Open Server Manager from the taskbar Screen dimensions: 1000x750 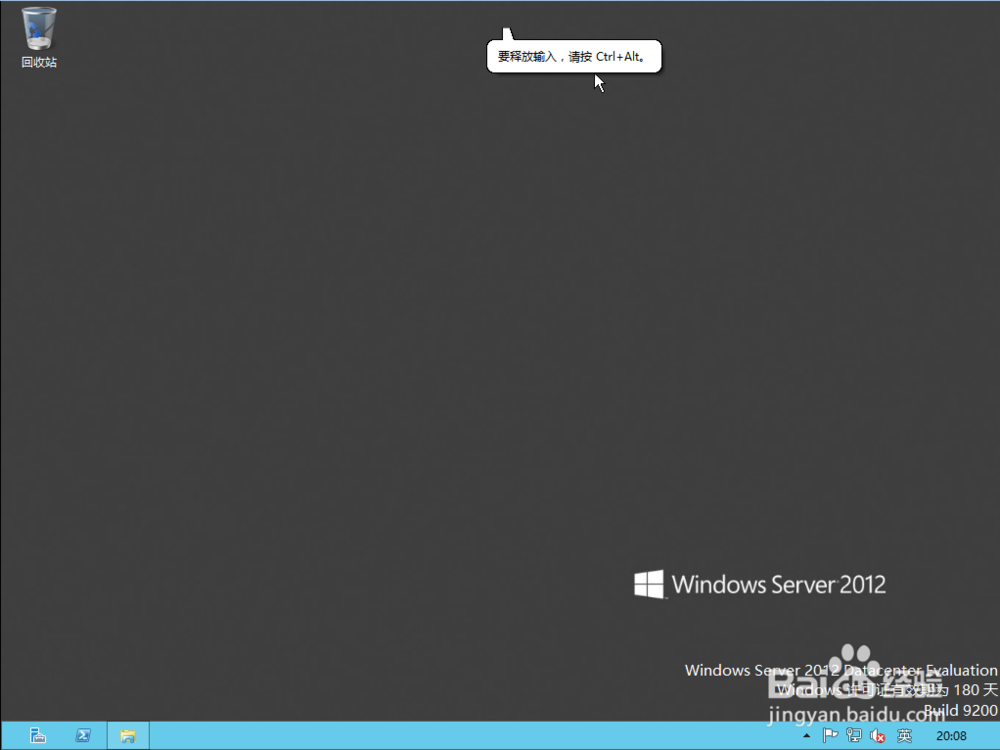[38, 735]
